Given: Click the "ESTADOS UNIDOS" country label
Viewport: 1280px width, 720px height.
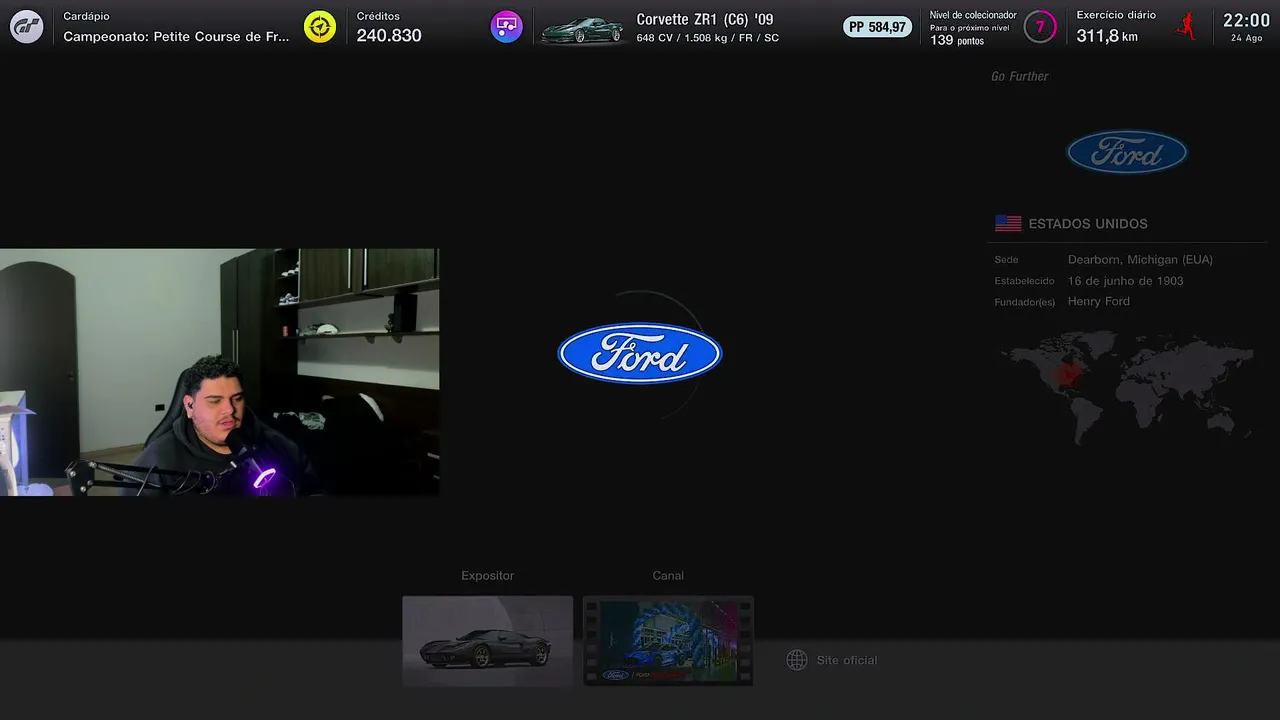Looking at the screenshot, I should click(x=1088, y=224).
